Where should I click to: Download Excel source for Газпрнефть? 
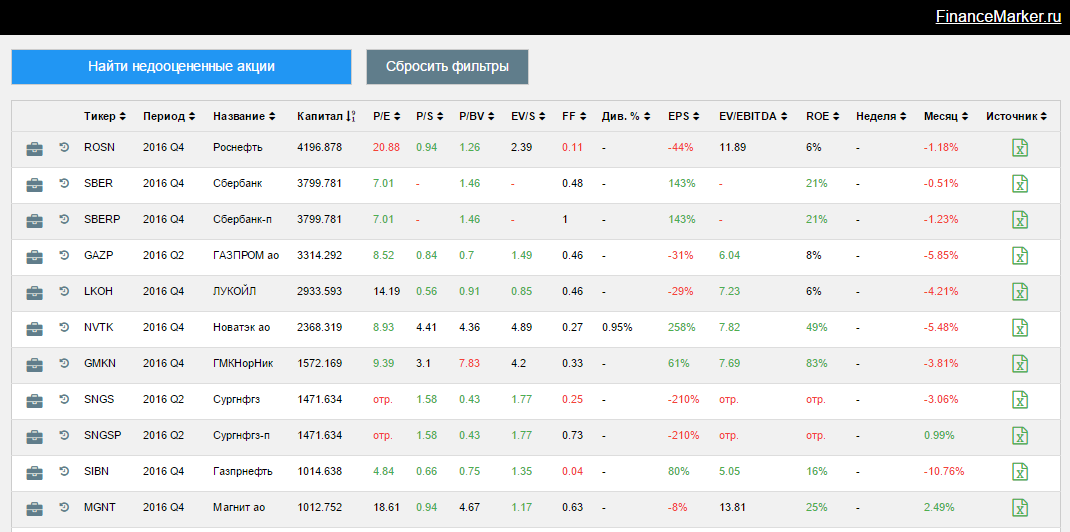[1019, 472]
